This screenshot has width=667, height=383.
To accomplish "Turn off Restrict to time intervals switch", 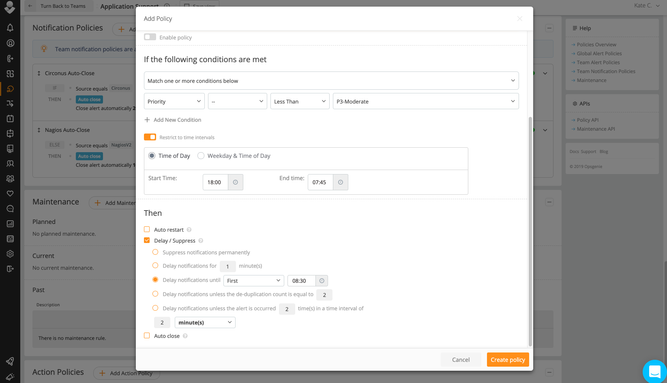I will [x=150, y=137].
